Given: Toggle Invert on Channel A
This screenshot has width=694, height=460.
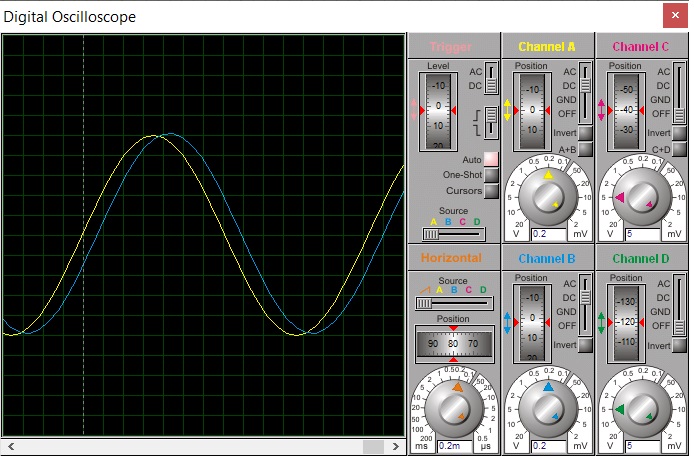Looking at the screenshot, I should 585,133.
